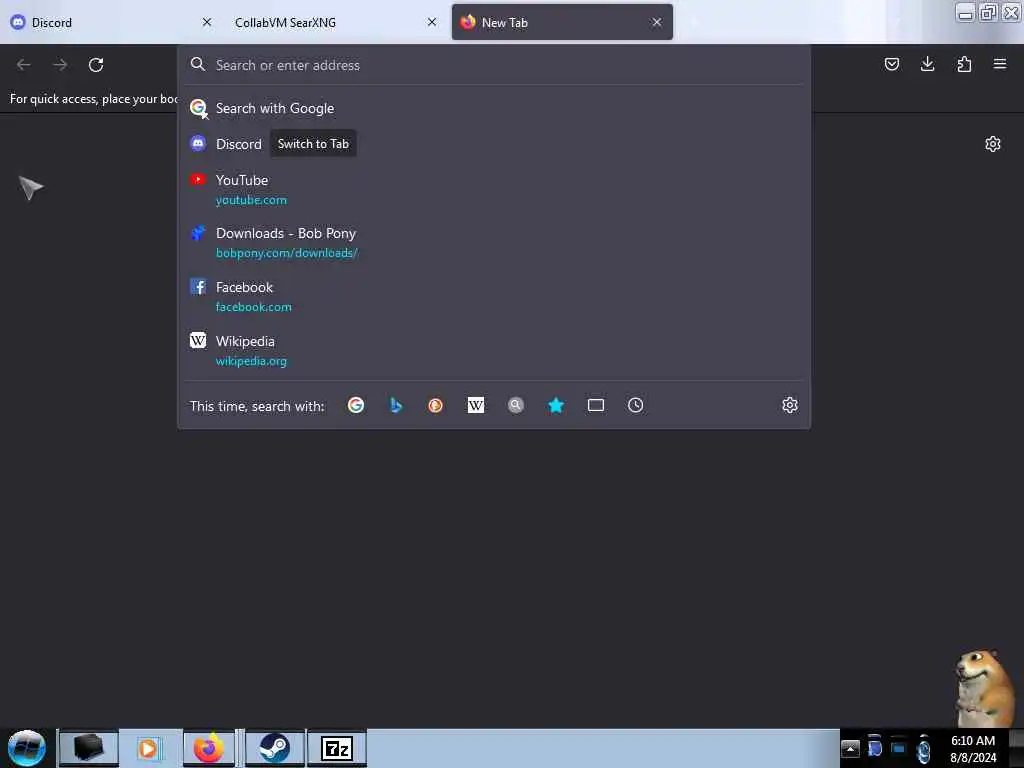Open wikipedia.org link
Screen dimensions: 1024x768
pos(251,361)
